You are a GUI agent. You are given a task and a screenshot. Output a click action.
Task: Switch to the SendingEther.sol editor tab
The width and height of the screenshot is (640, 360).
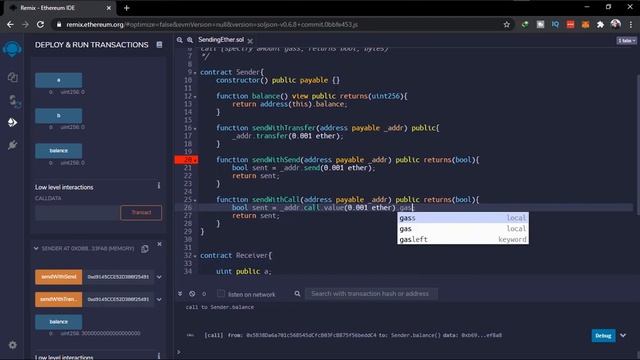click(x=221, y=40)
